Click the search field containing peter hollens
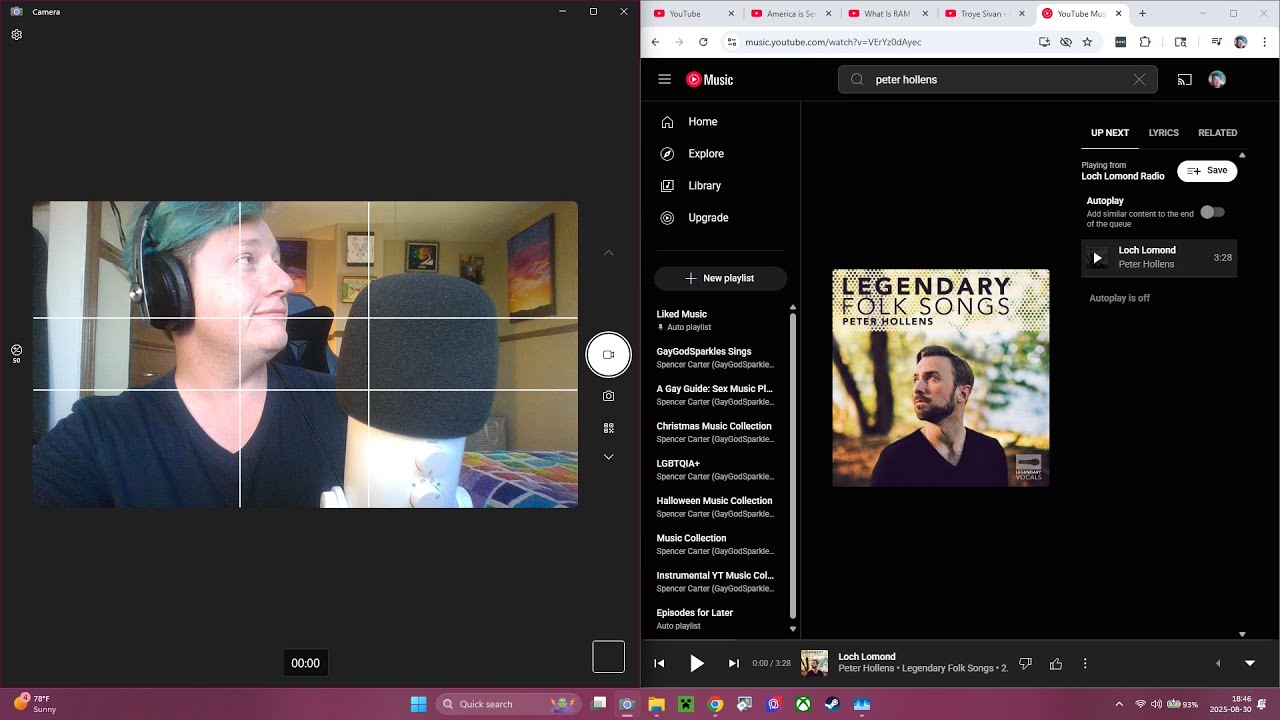Image resolution: width=1280 pixels, height=720 pixels. coord(998,80)
